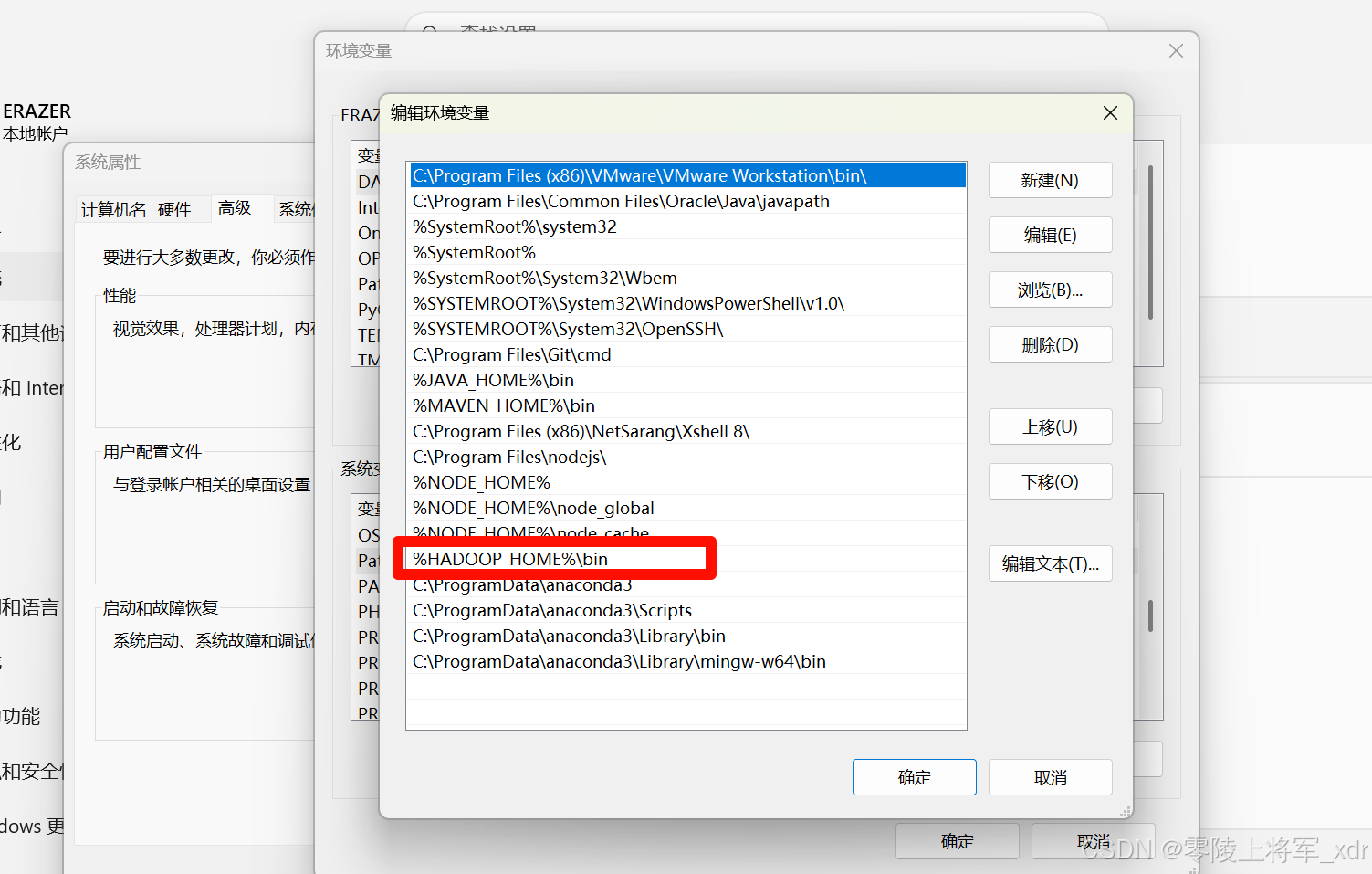Select the plain %SystemRoot% entry
Screen dimensions: 1372x874
pos(687,252)
